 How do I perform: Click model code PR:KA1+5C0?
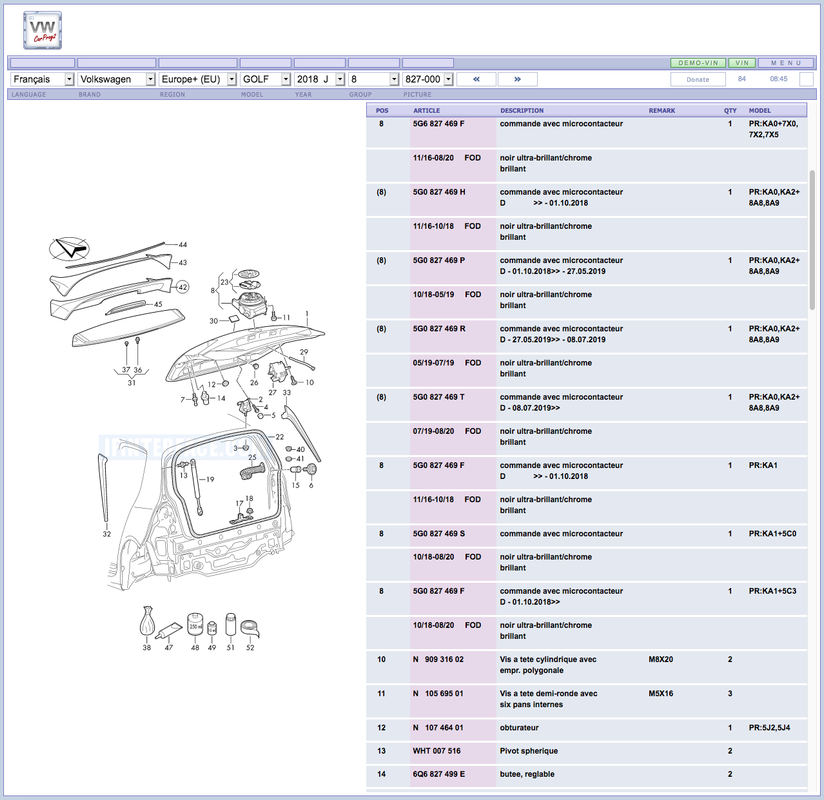772,534
